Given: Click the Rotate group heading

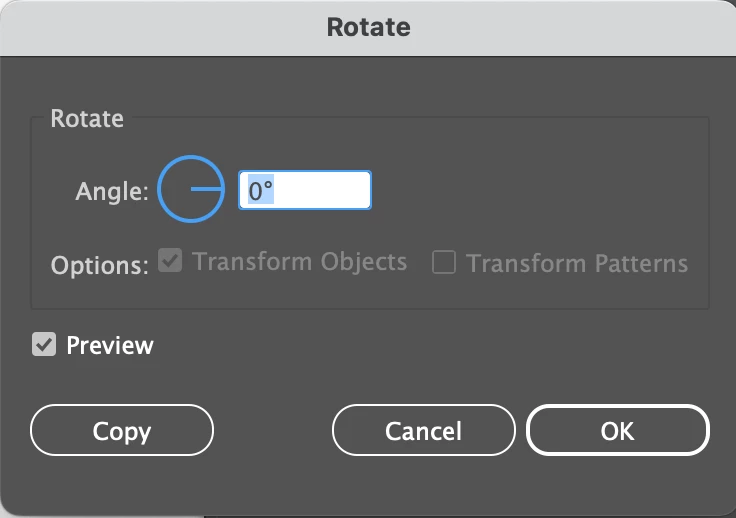Looking at the screenshot, I should [x=87, y=118].
